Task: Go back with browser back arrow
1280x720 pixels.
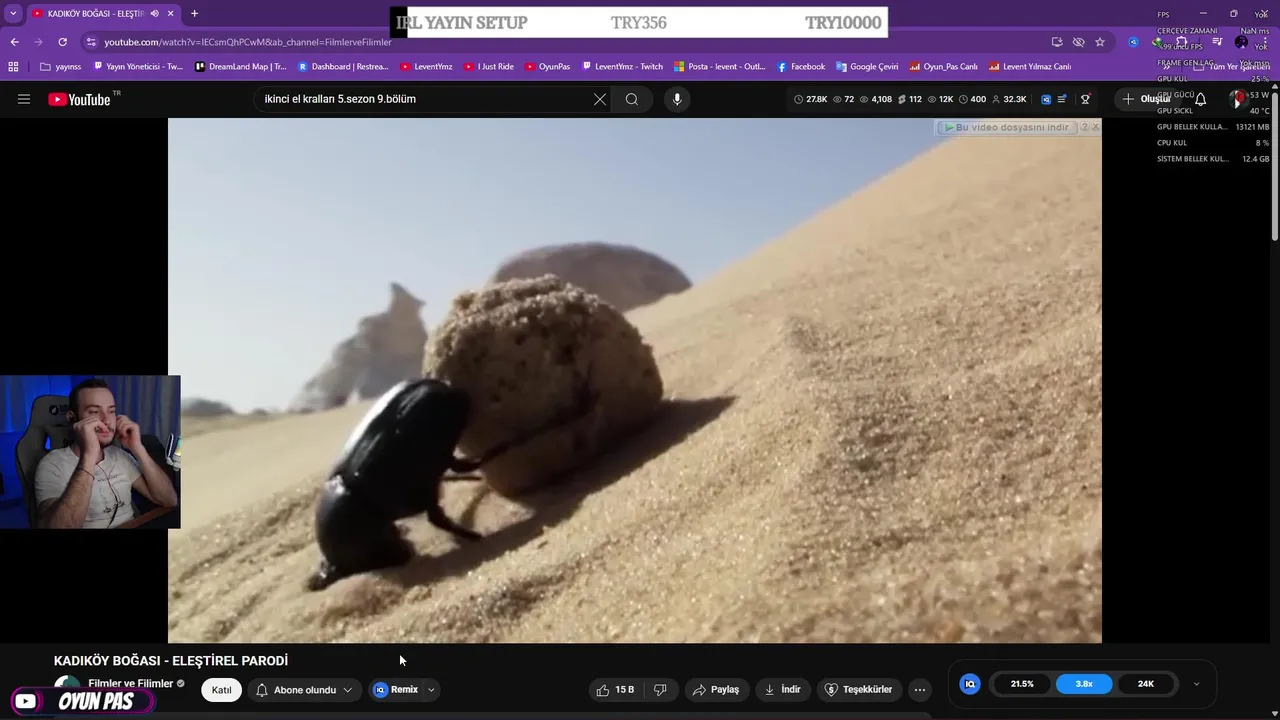Action: point(14,42)
